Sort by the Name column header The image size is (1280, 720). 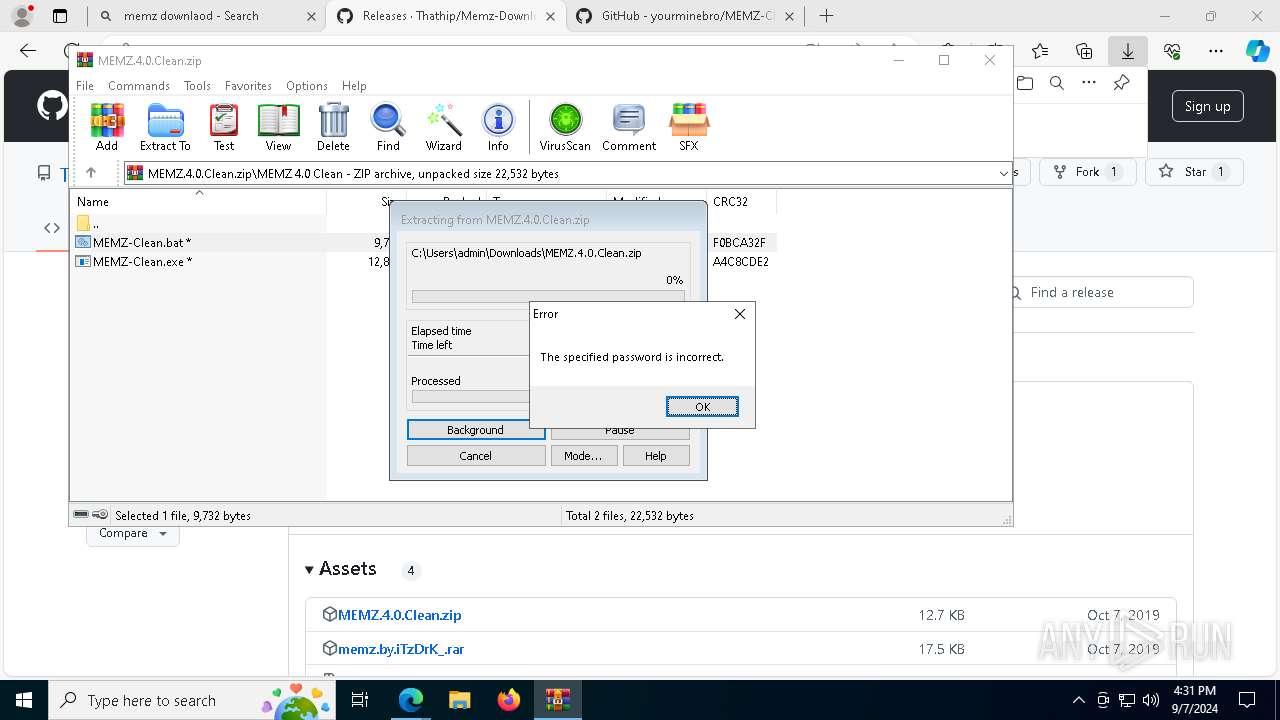(200, 201)
